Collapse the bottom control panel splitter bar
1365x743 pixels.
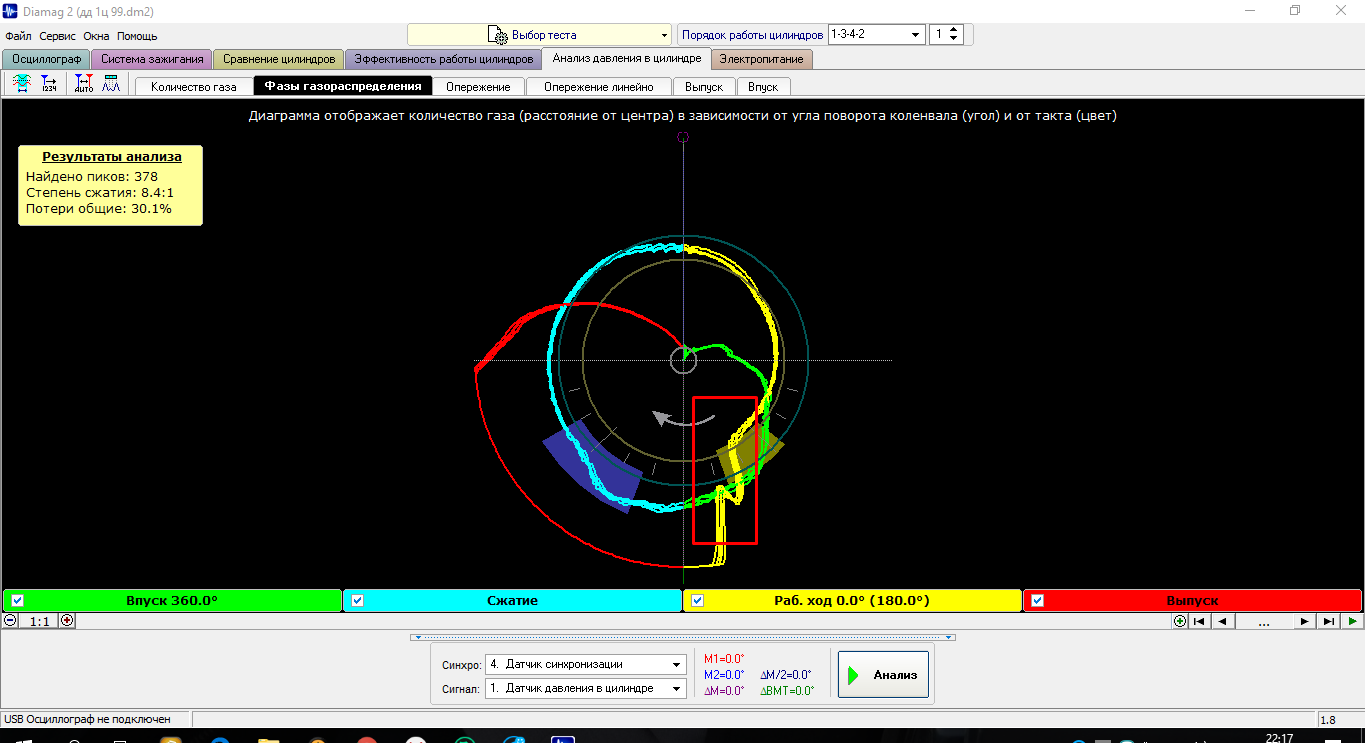click(682, 637)
